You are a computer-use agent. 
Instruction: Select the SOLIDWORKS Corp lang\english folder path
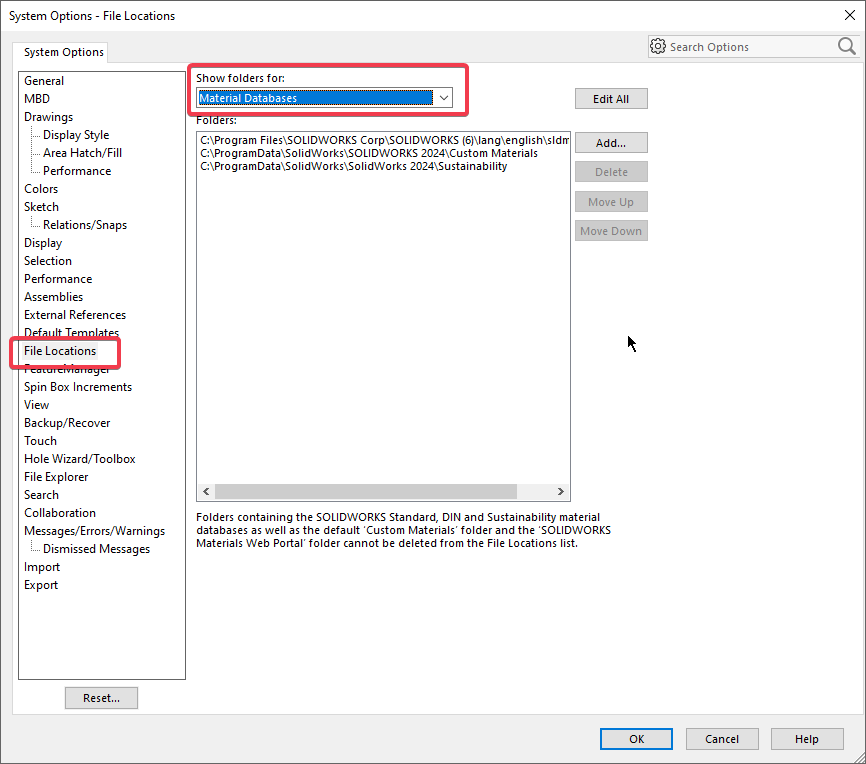pos(384,140)
